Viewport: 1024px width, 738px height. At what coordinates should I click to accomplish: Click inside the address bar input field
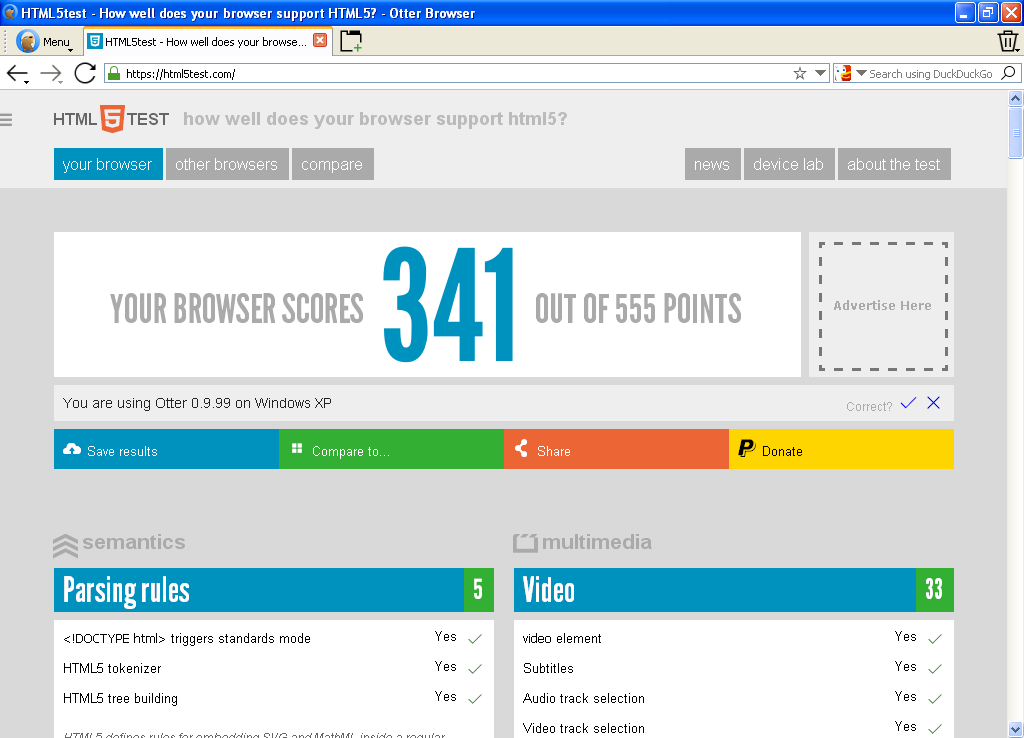(x=400, y=72)
